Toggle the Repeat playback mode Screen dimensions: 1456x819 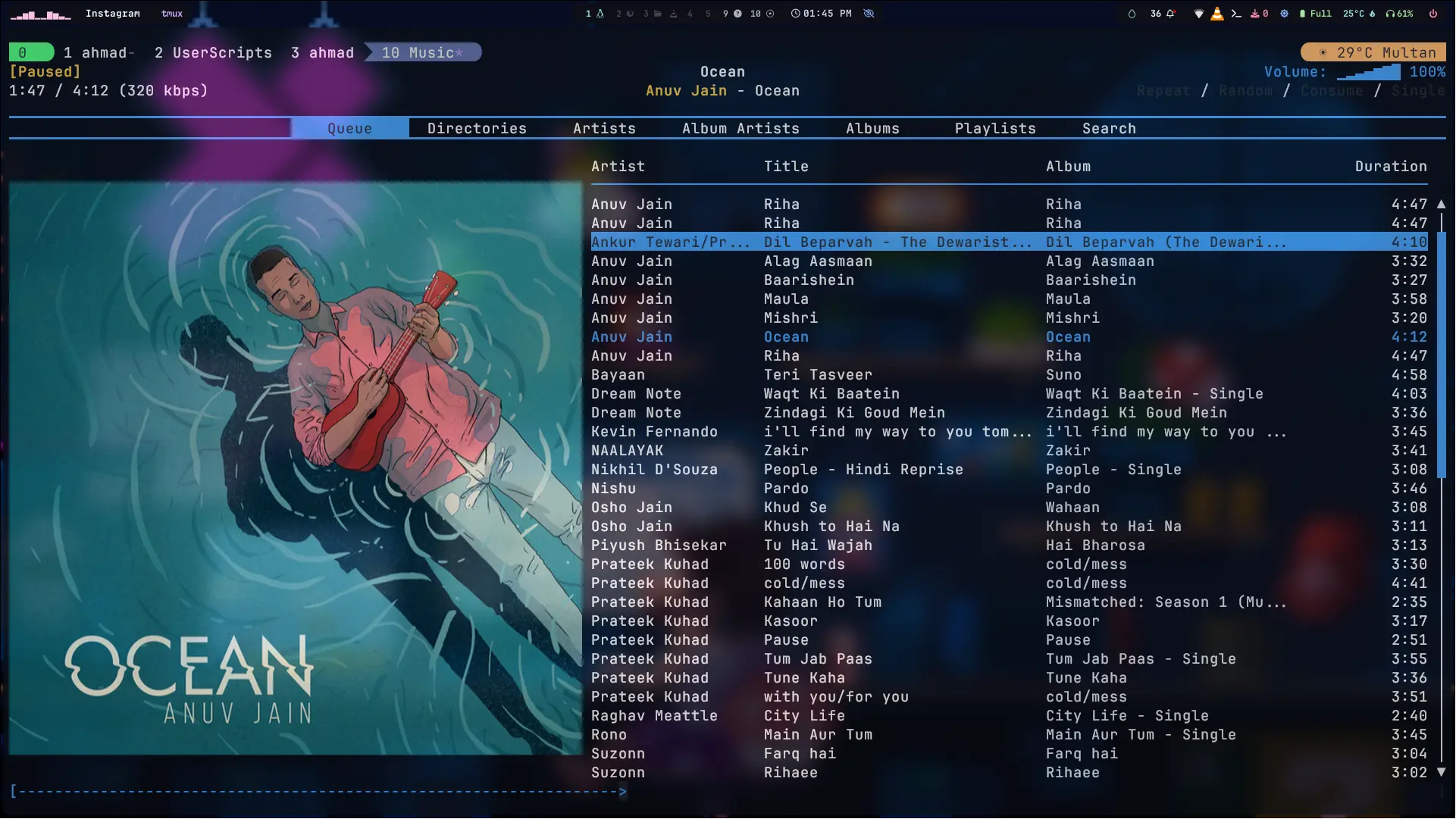(1163, 91)
